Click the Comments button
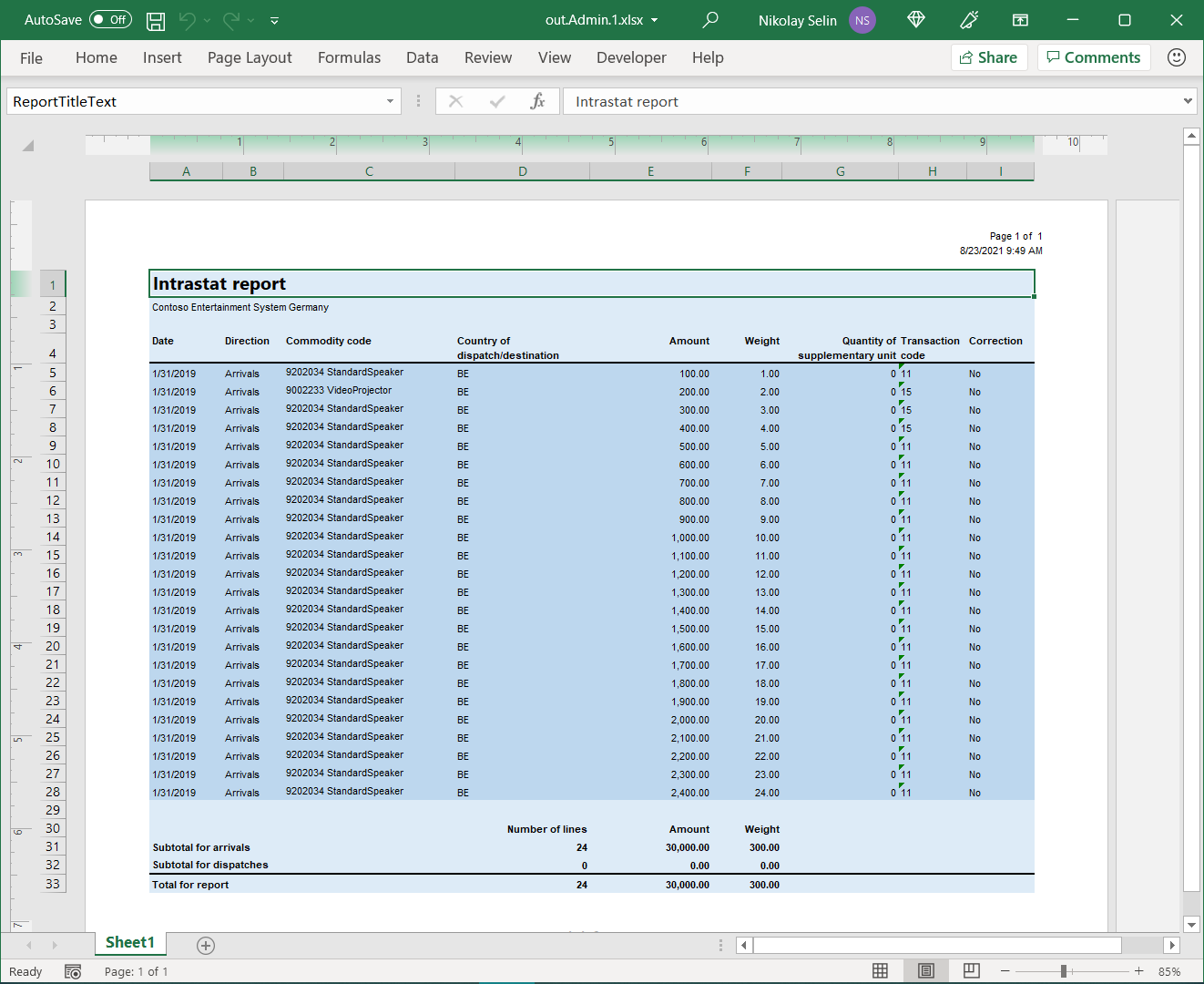 click(1094, 56)
